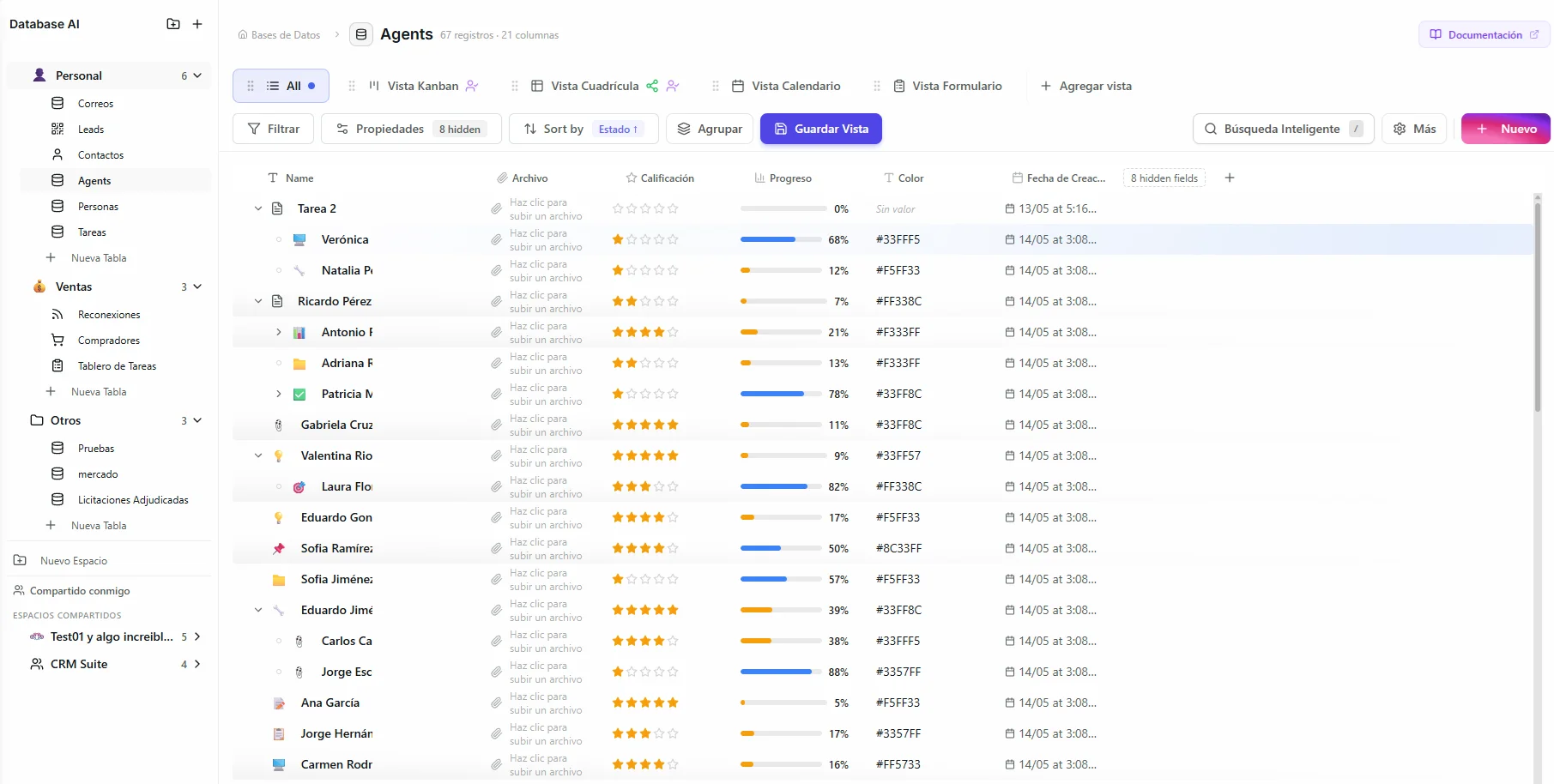Open the Sort by Estado control

point(584,129)
